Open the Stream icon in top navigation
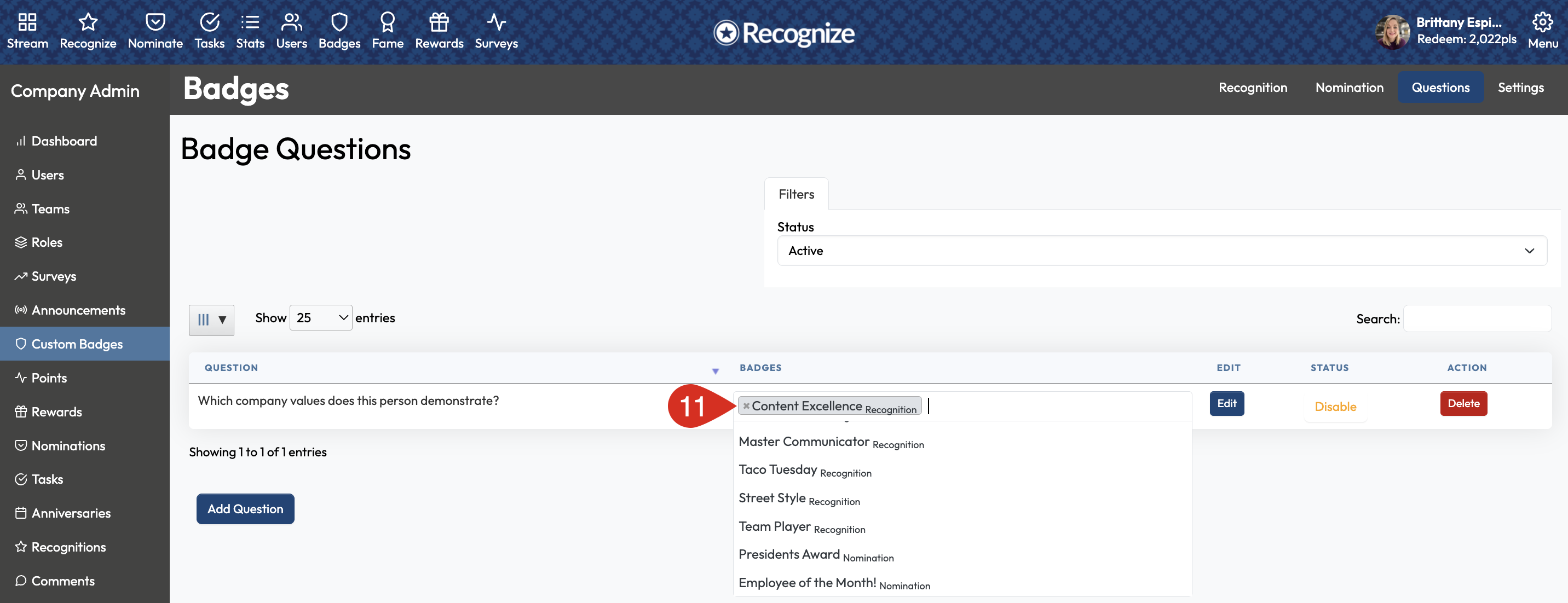The height and width of the screenshot is (603, 1568). [x=27, y=22]
